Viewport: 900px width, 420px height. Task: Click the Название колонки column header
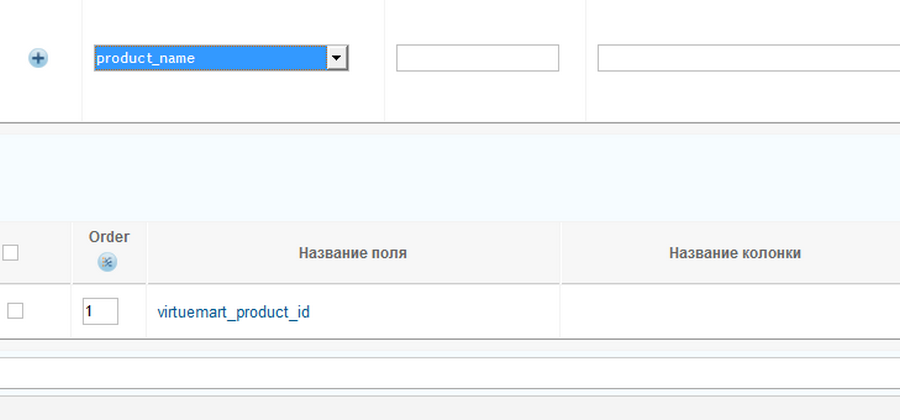pos(734,253)
